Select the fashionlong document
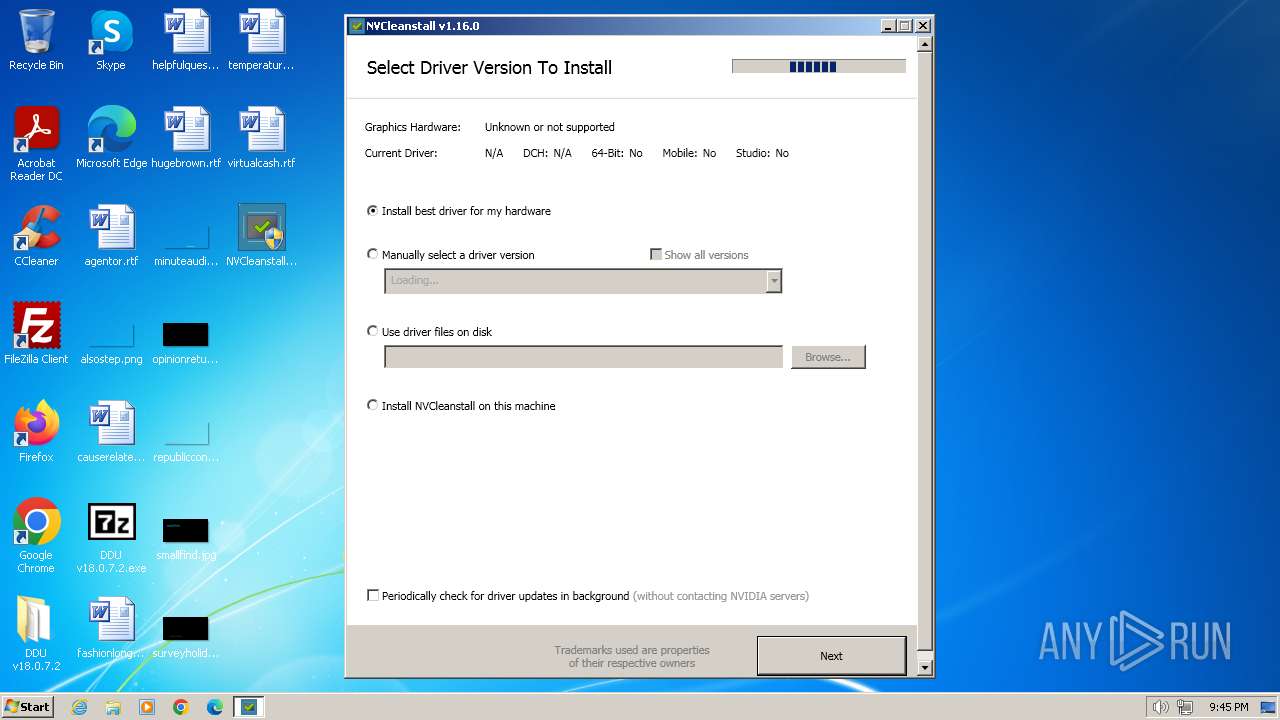Screen dimensions: 1280x720 point(111,629)
